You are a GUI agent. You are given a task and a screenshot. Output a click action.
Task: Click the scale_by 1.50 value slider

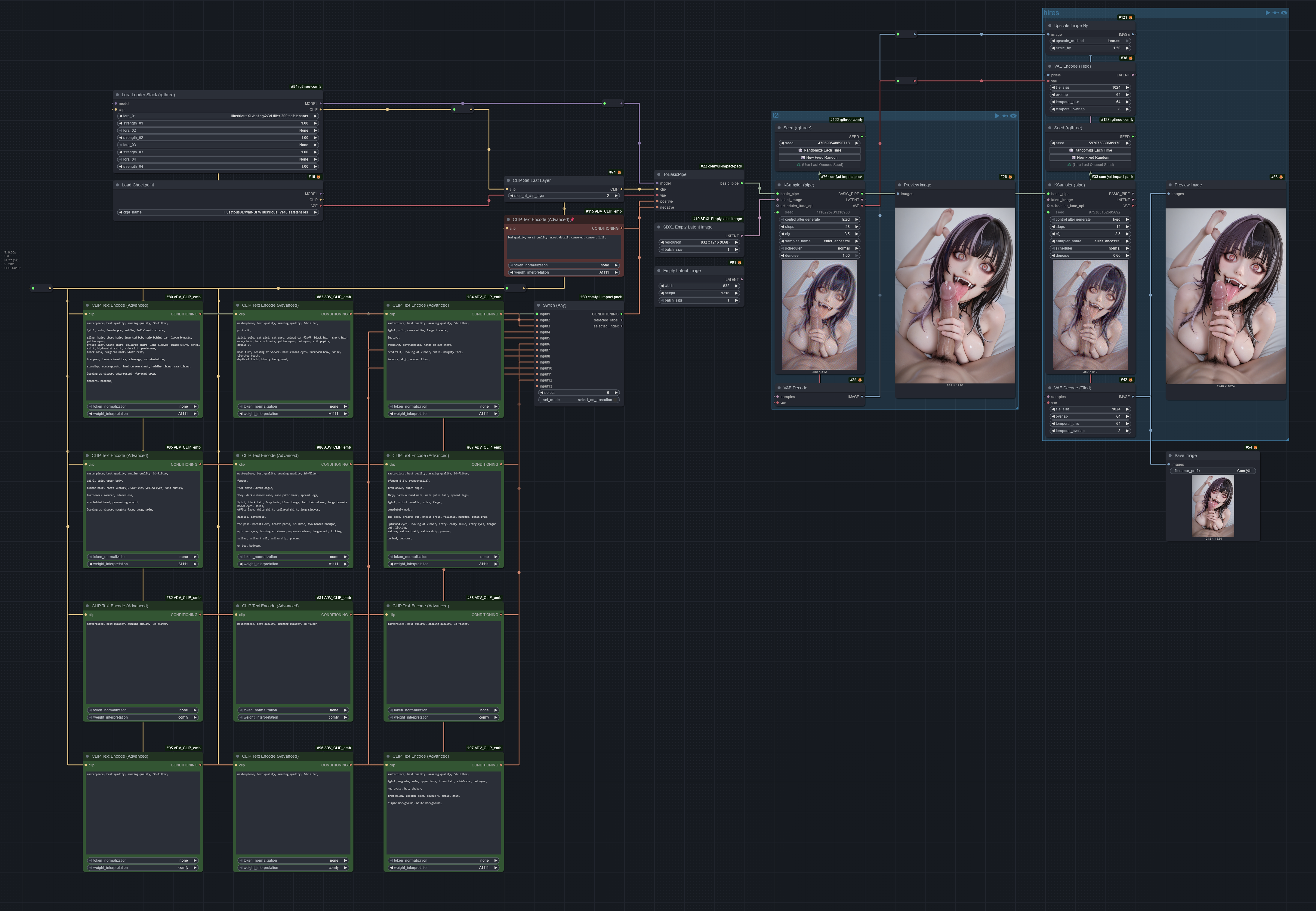click(x=1090, y=48)
